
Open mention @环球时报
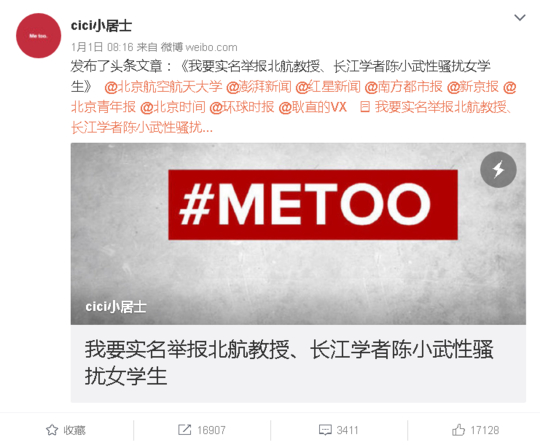click(x=242, y=107)
